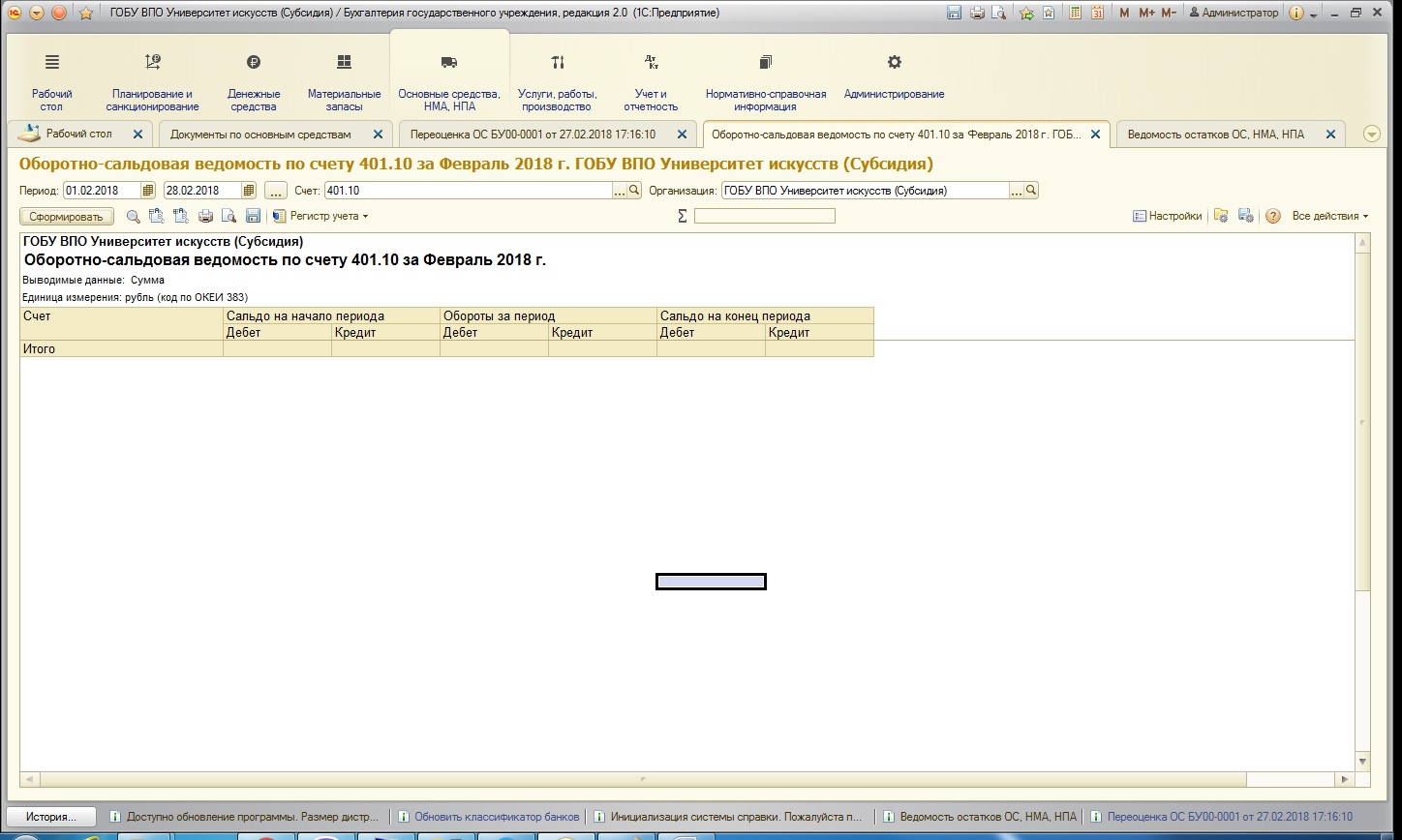
Task: Open calendar picker for start date 01.02.2018
Action: coord(148,191)
